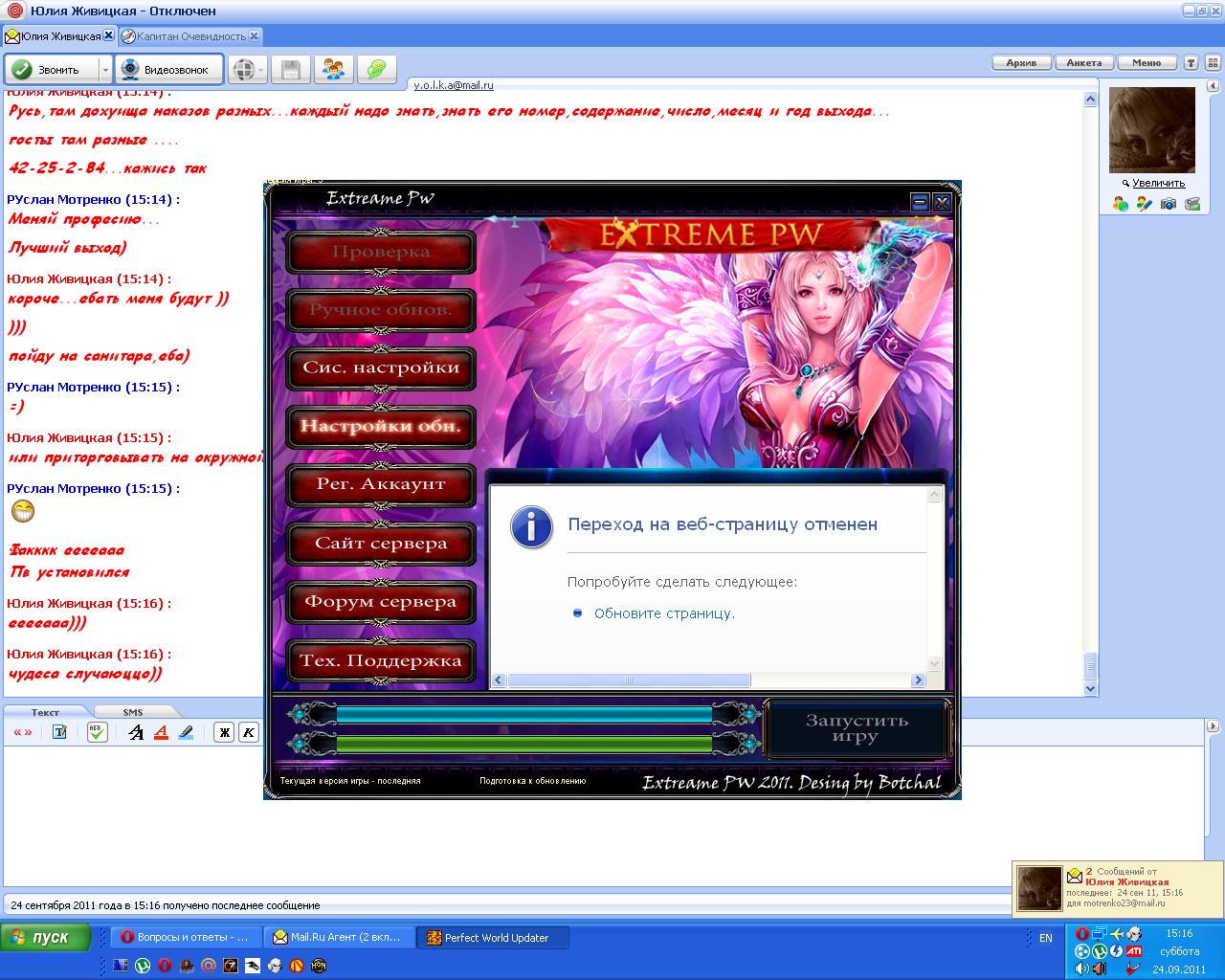Toggle bold Ж formatting

pos(225,732)
